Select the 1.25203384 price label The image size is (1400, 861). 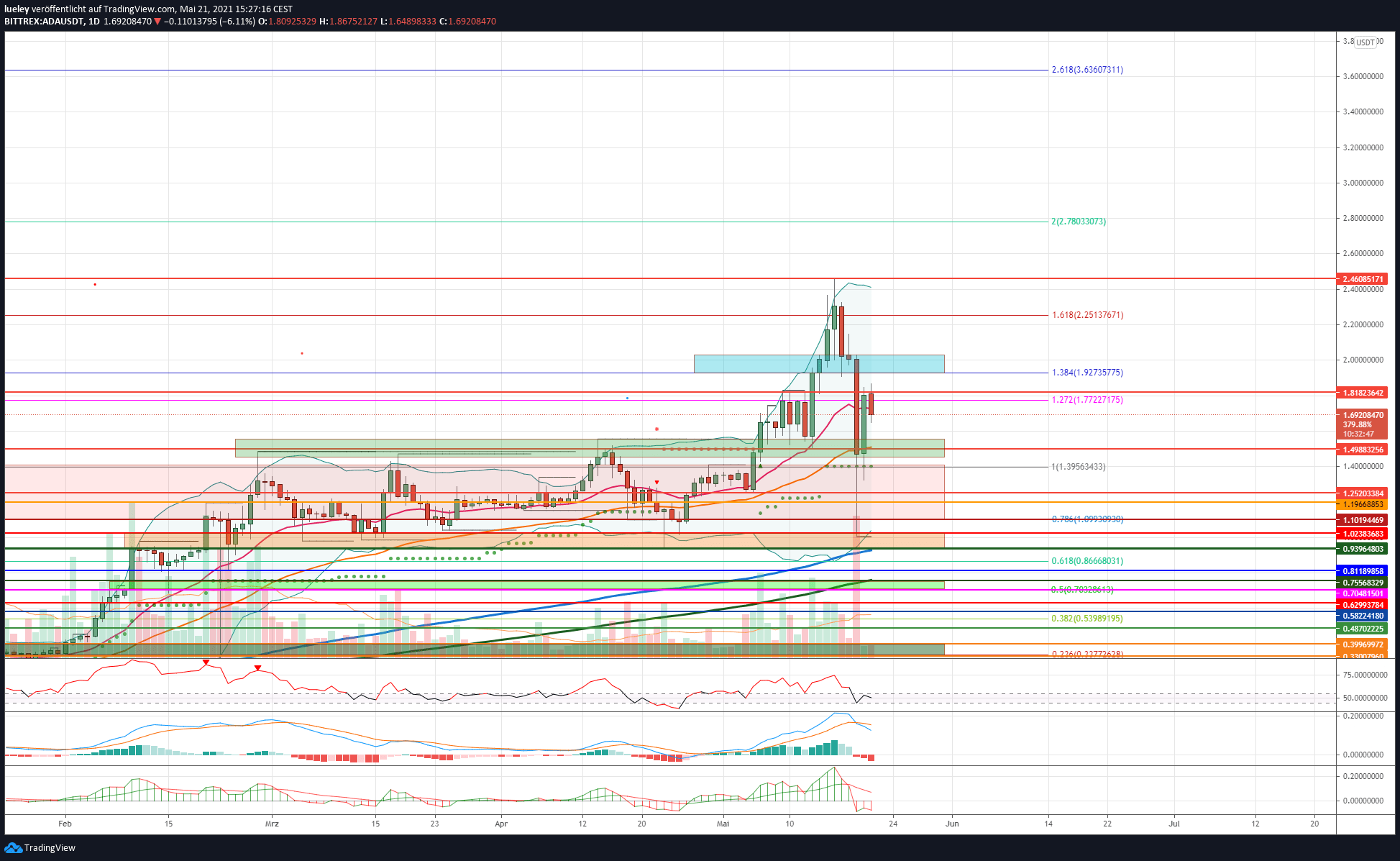click(1362, 493)
